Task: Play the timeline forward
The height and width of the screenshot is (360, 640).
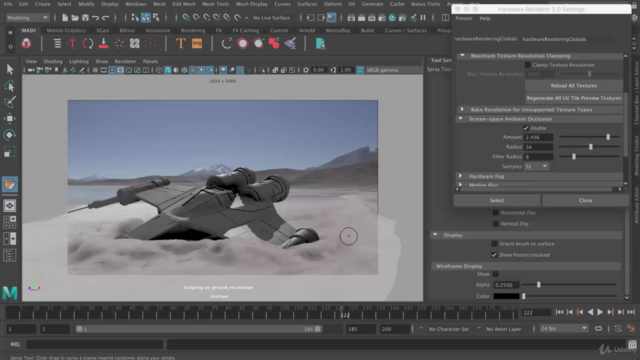Action: click(600, 312)
